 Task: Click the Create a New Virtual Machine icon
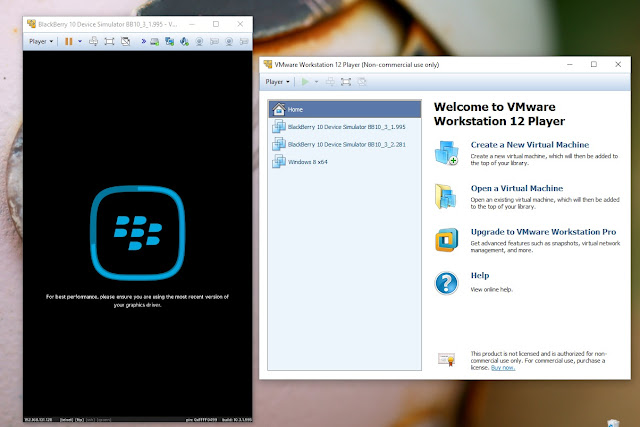coord(447,153)
